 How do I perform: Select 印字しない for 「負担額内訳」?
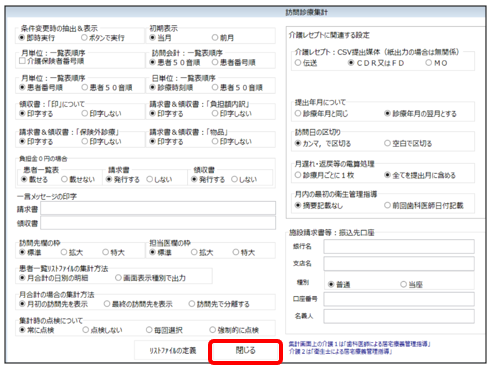tap(215, 114)
